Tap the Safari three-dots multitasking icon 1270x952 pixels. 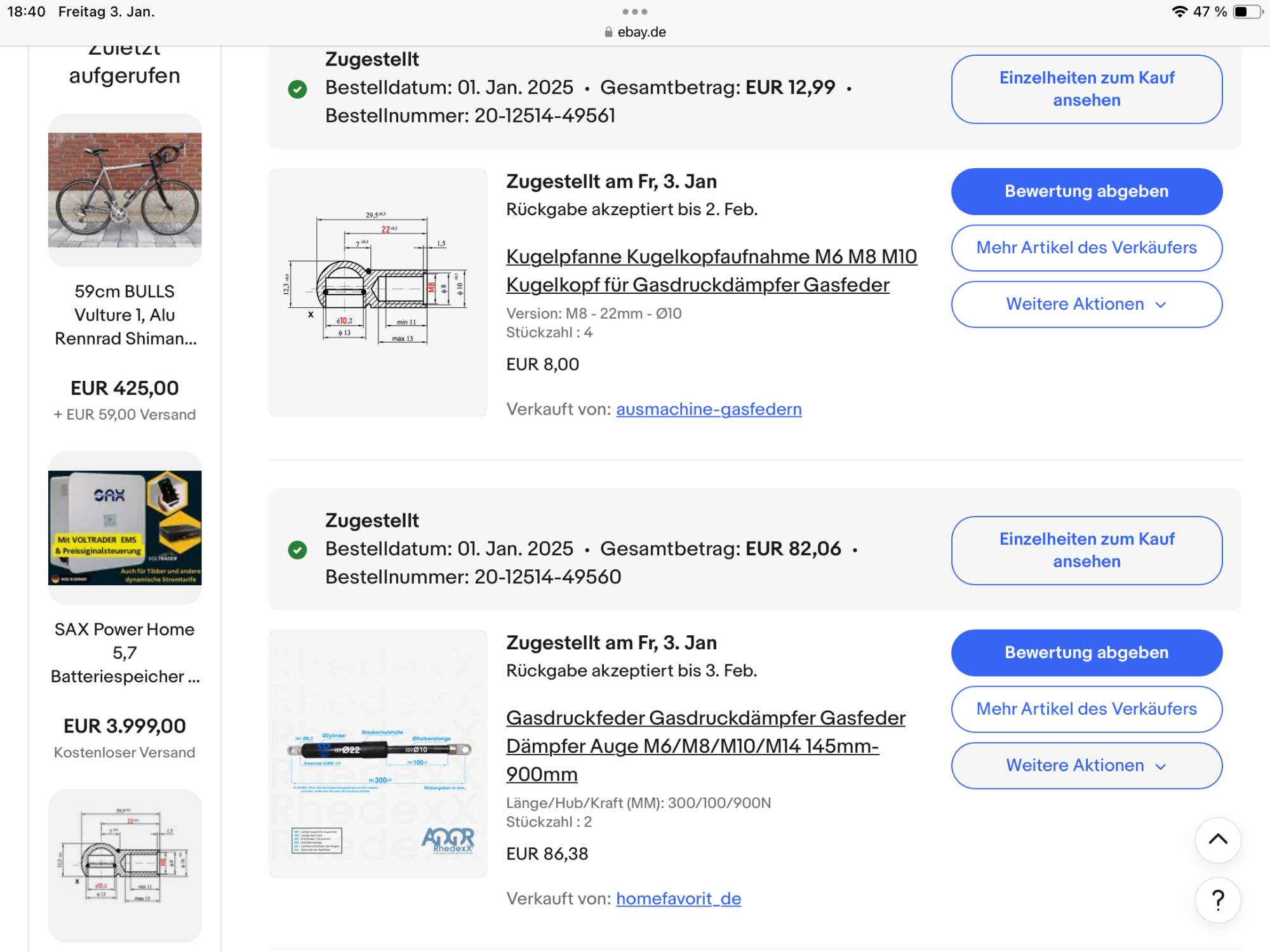[635, 11]
